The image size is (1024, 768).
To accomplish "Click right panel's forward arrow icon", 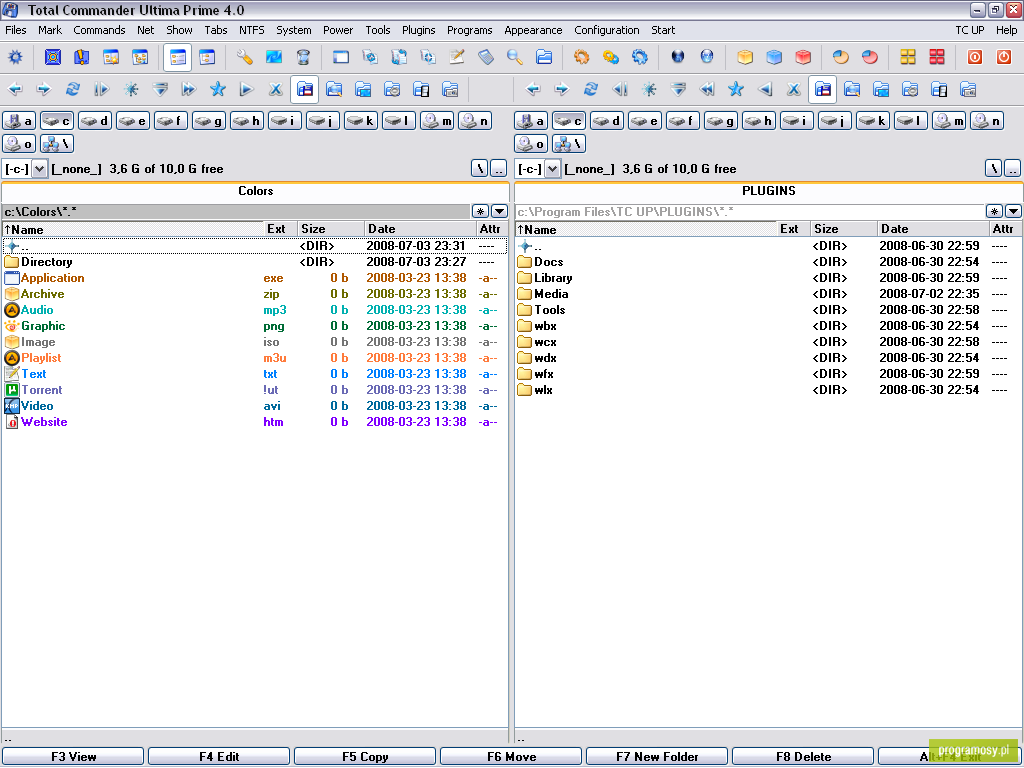I will pyautogui.click(x=562, y=89).
